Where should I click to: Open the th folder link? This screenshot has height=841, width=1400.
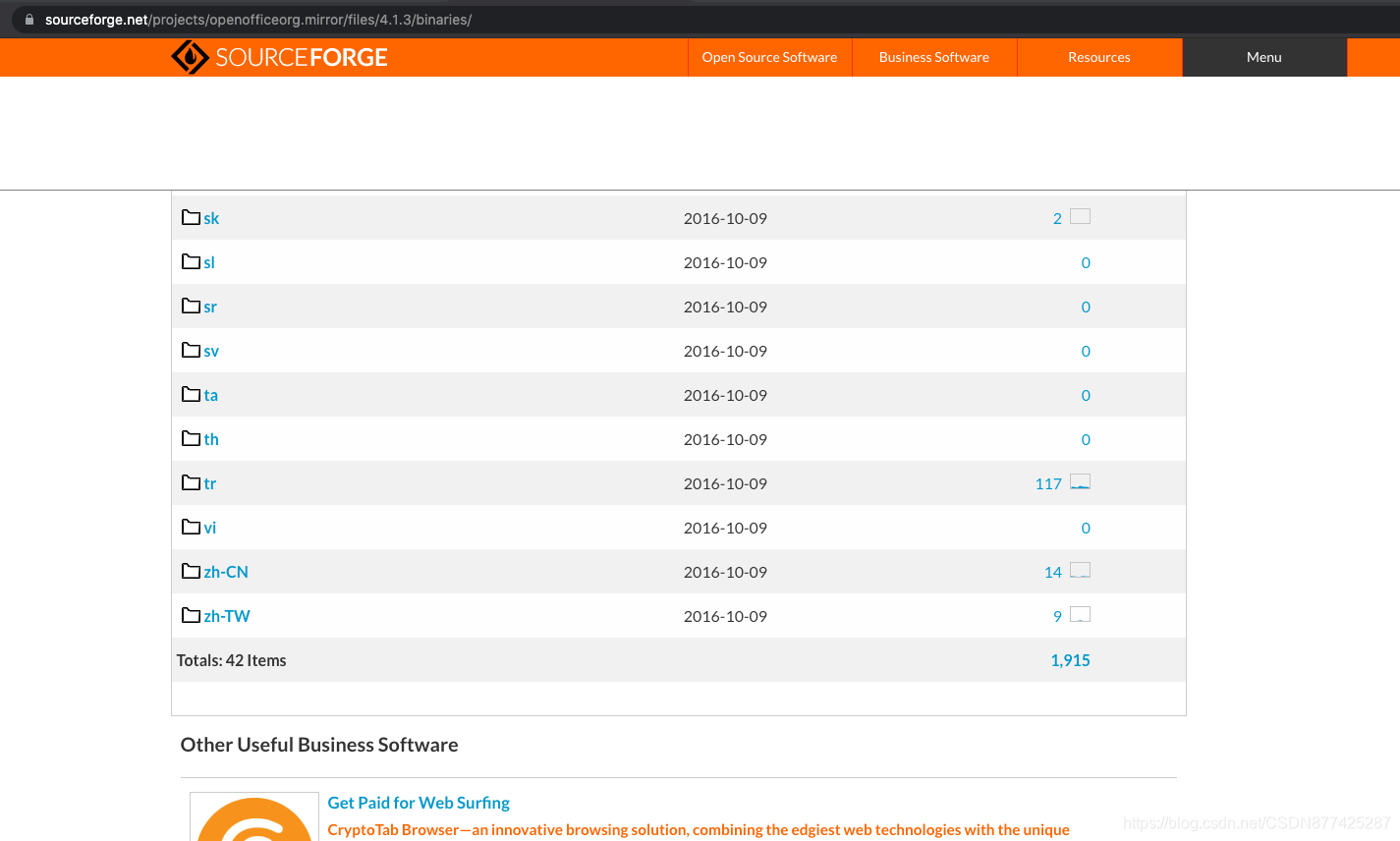[211, 439]
